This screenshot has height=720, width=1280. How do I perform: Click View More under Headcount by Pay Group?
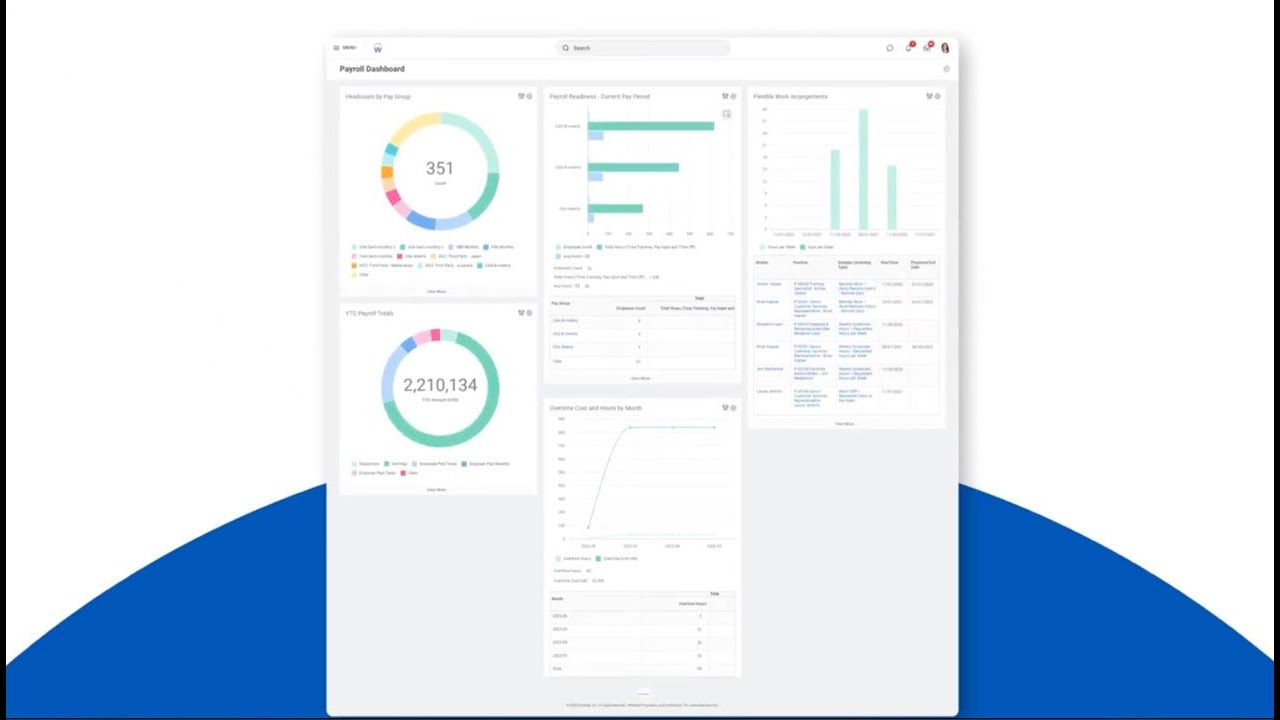coord(436,291)
